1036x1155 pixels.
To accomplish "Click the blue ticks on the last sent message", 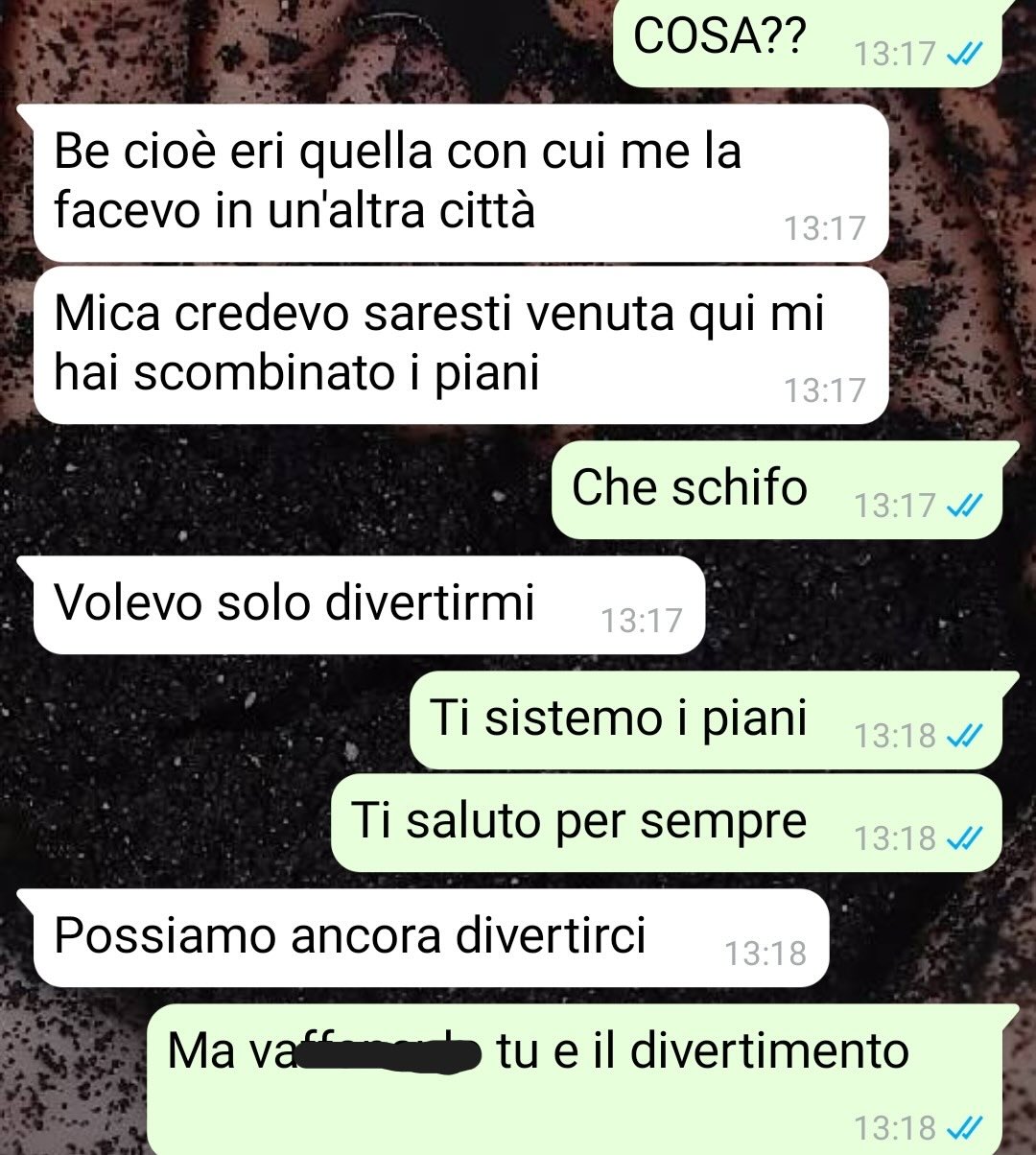I will pos(963,1126).
